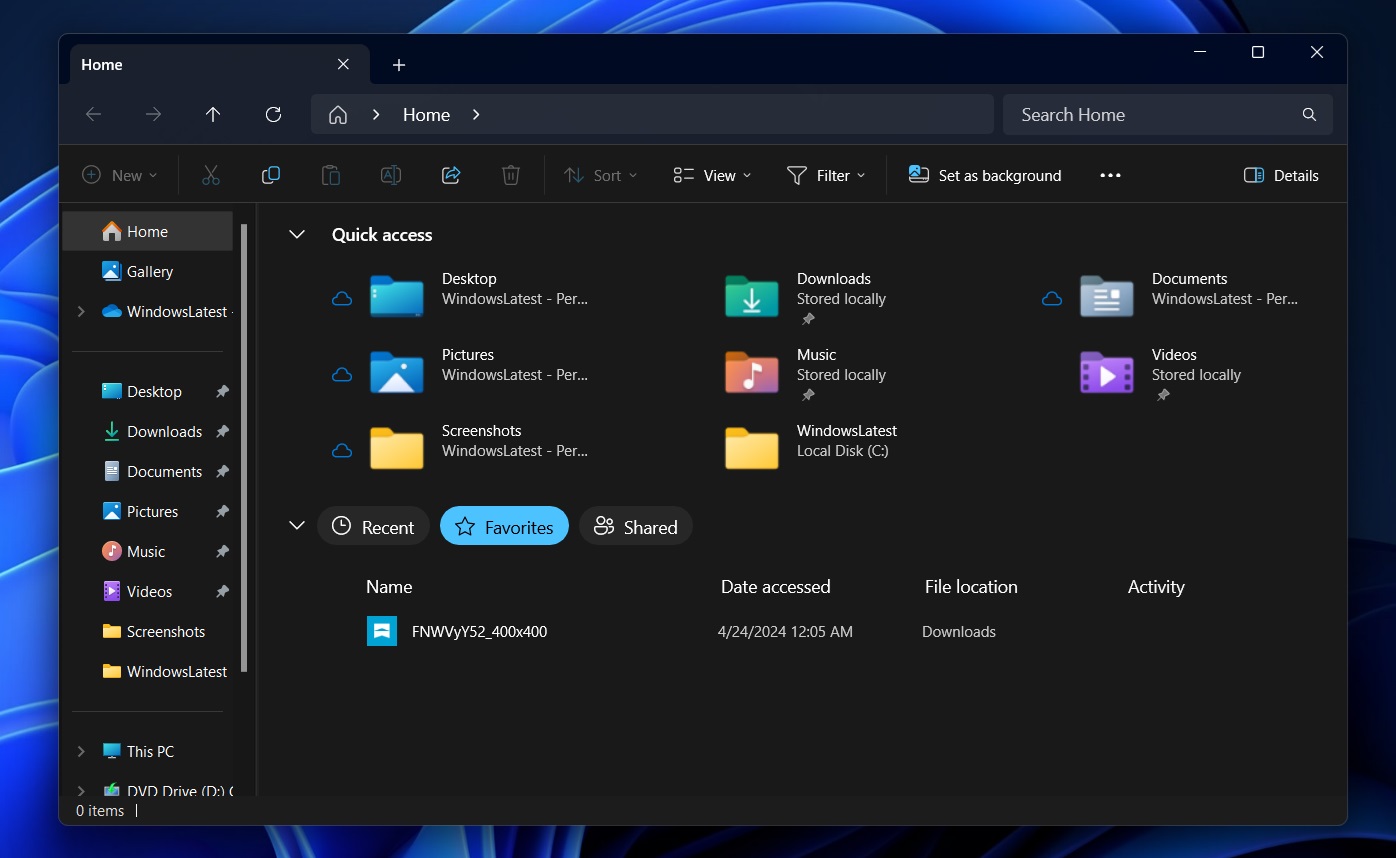
Task: Click the Rename icon in toolbar
Action: coord(391,175)
